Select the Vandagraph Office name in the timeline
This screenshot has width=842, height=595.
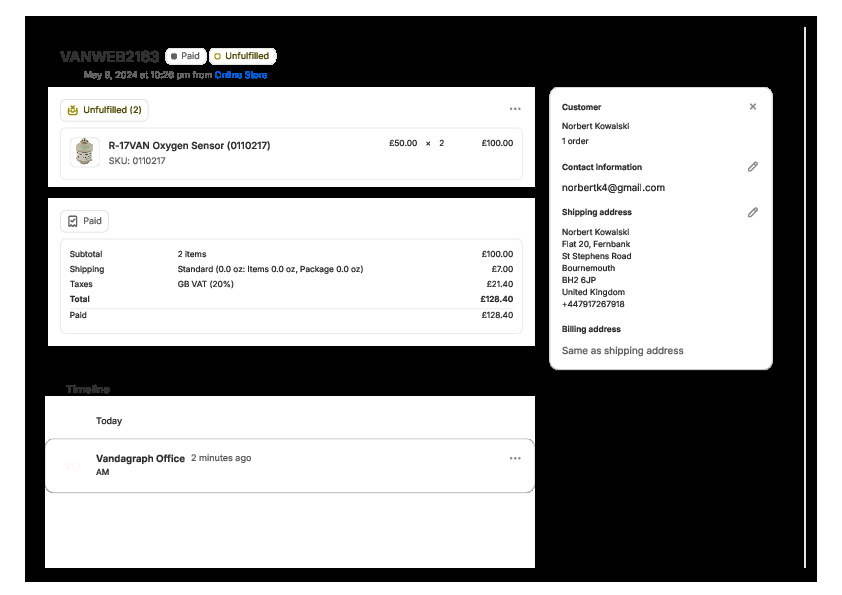click(140, 458)
